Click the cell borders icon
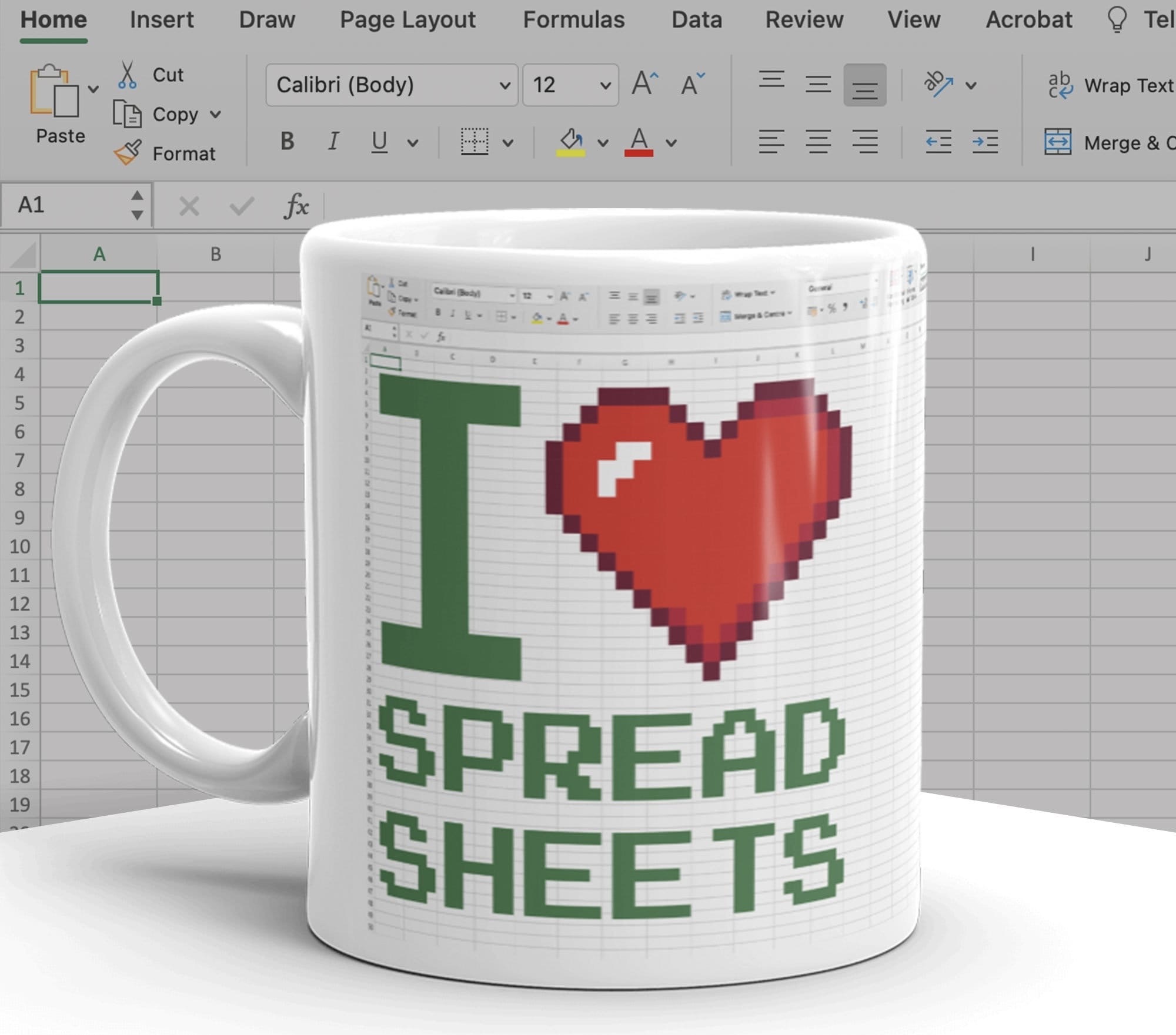This screenshot has height=1035, width=1176. tap(474, 142)
